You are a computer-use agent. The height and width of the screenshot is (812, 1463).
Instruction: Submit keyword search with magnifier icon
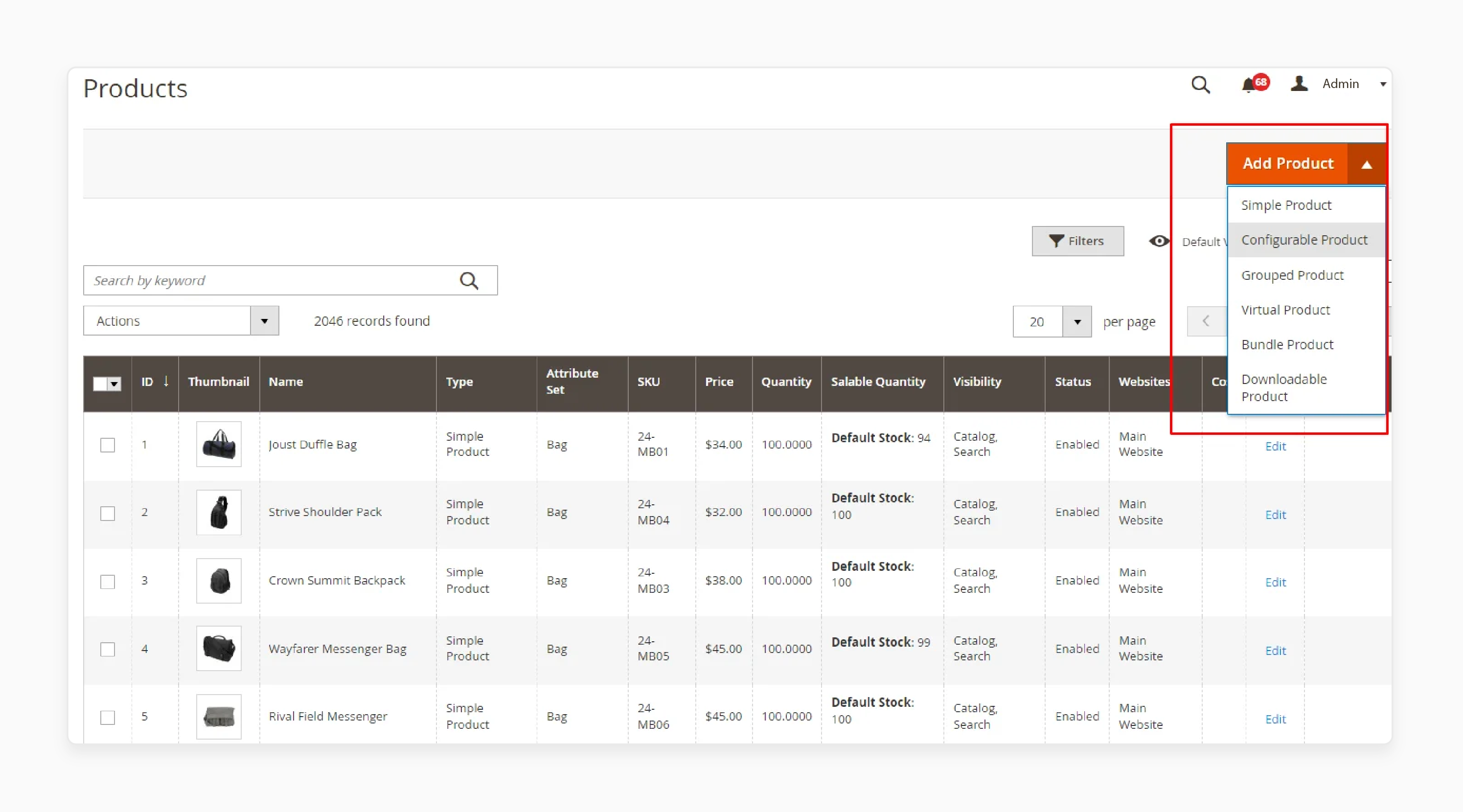469,280
